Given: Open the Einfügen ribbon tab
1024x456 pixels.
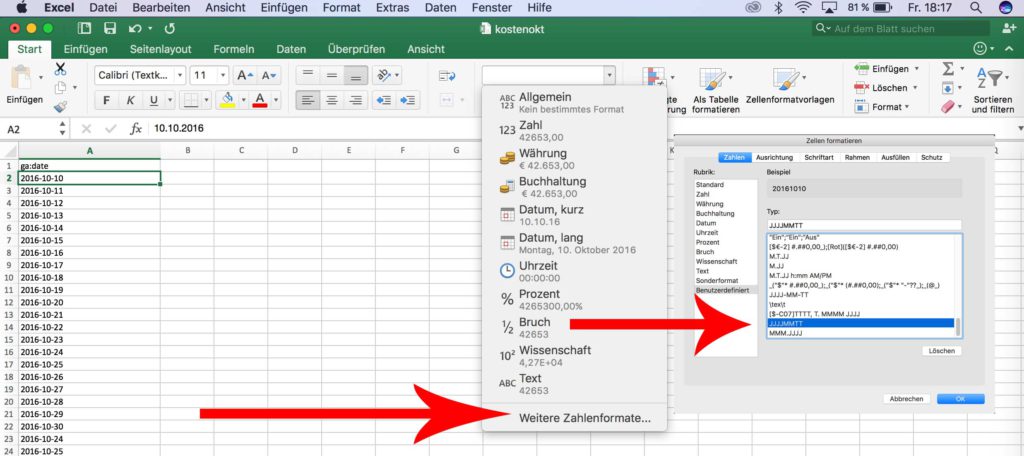Looking at the screenshot, I should (x=86, y=49).
